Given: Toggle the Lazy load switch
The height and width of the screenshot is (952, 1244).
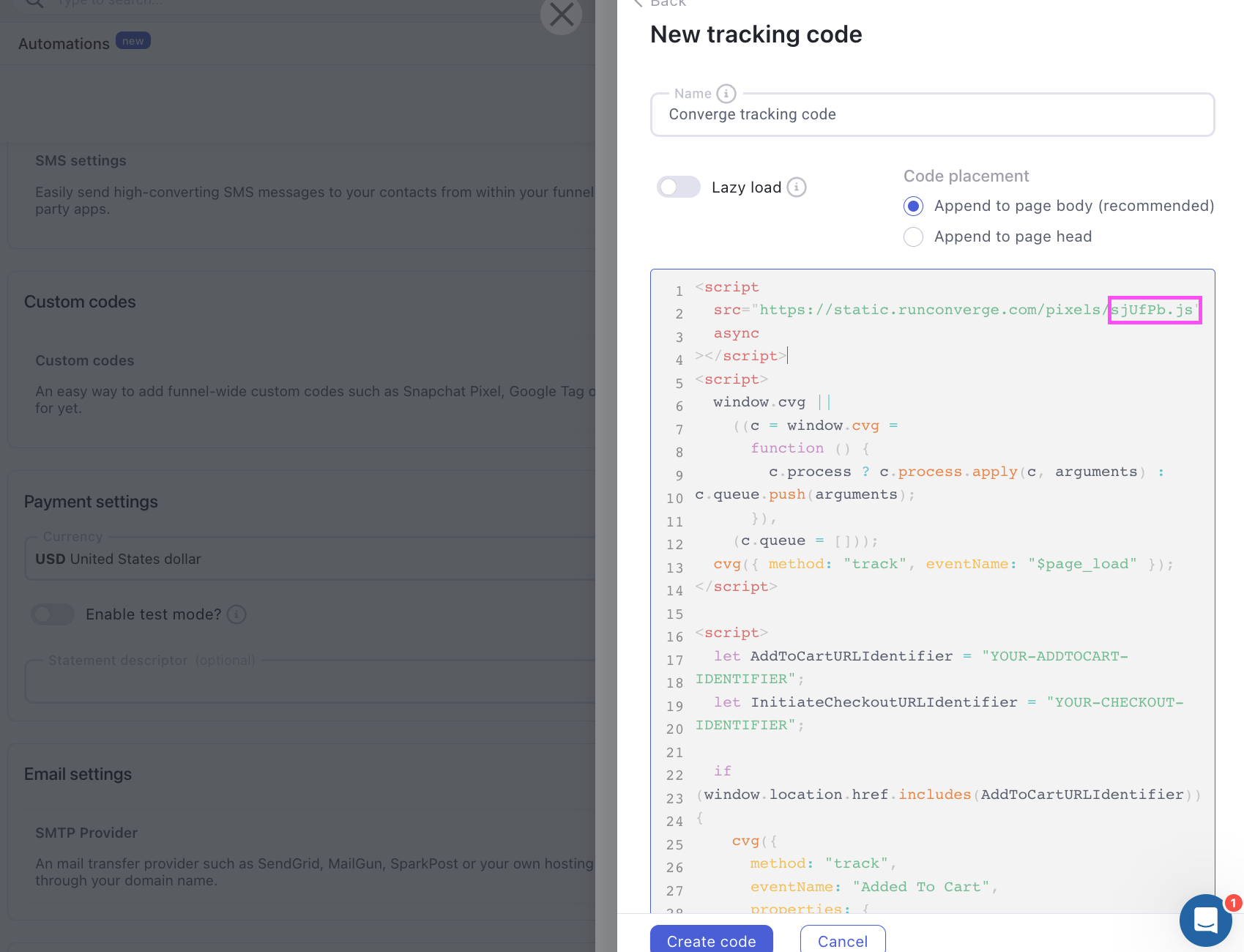Looking at the screenshot, I should (x=679, y=187).
